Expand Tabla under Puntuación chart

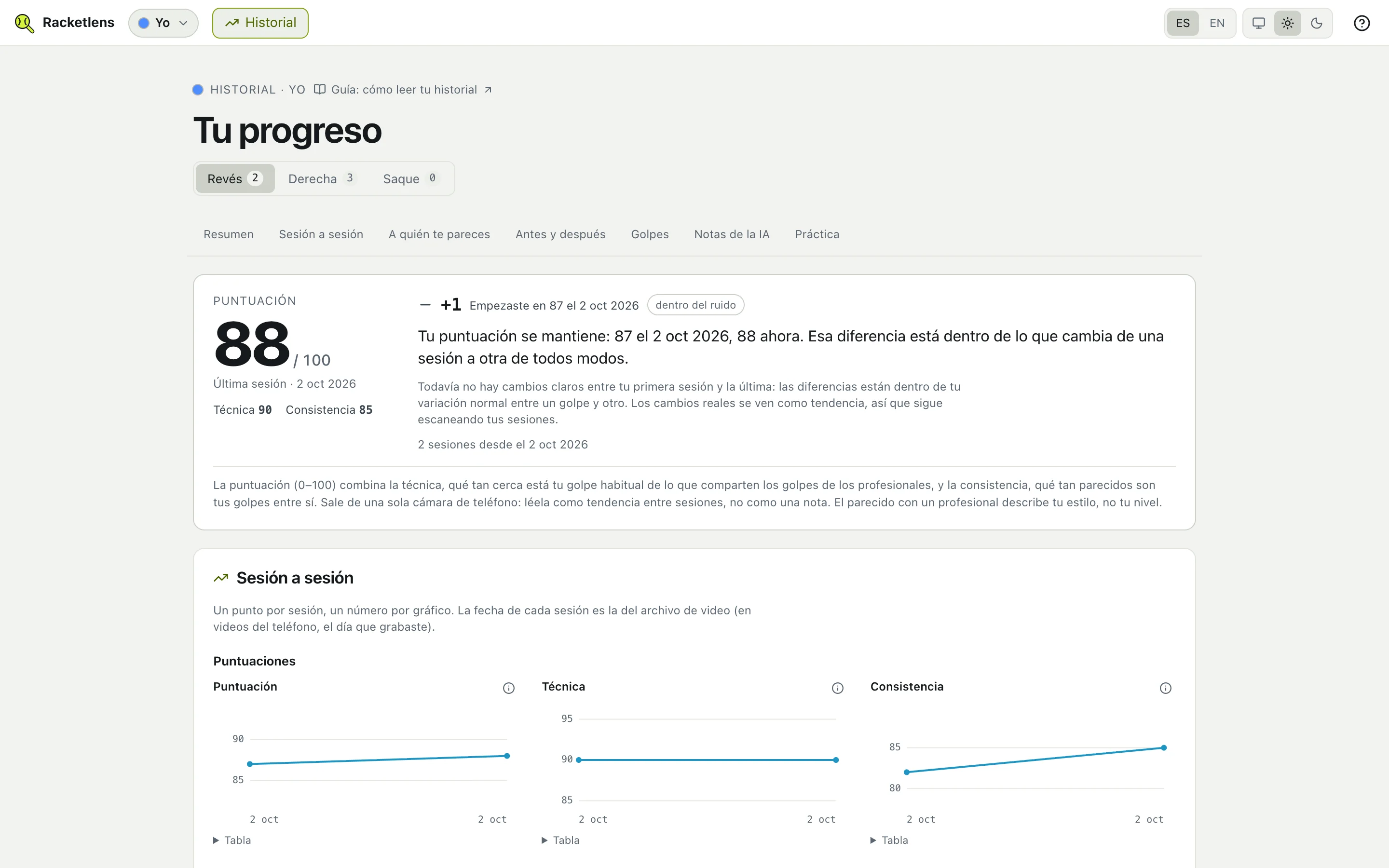(x=232, y=840)
